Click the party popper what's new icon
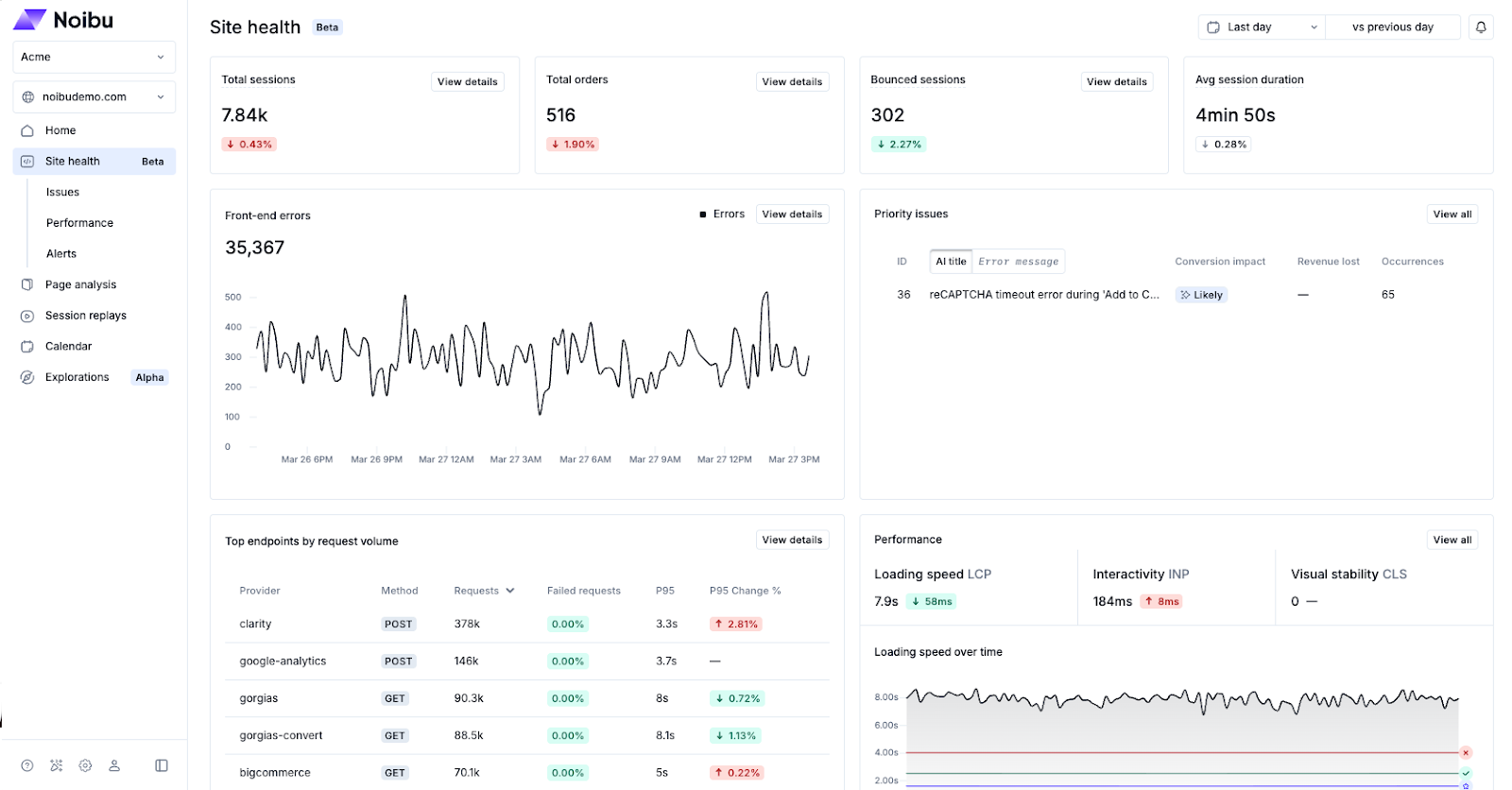Viewport: 1512px width, 790px height. (x=57, y=765)
